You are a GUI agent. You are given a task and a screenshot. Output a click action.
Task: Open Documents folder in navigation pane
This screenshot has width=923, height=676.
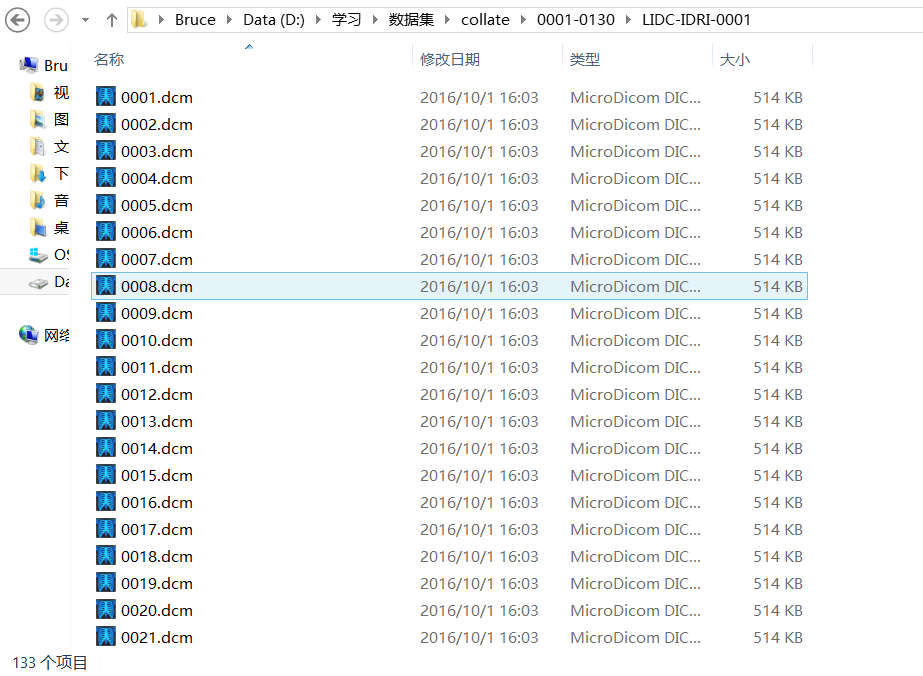point(49,147)
